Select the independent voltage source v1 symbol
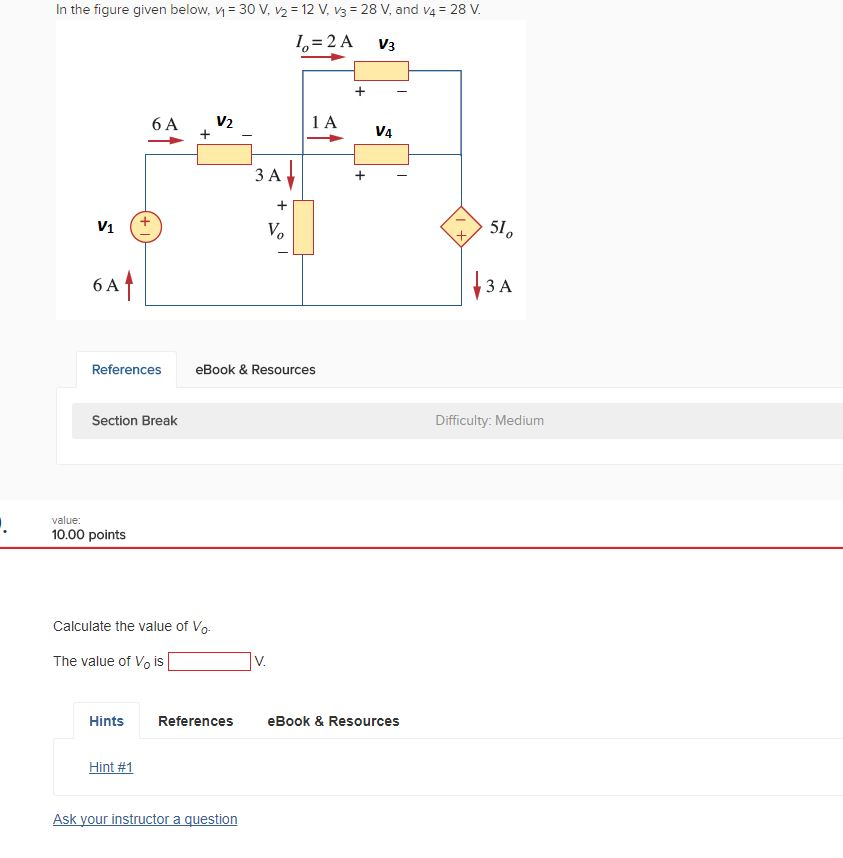Image resolution: width=843 pixels, height=858 pixels. (x=144, y=227)
